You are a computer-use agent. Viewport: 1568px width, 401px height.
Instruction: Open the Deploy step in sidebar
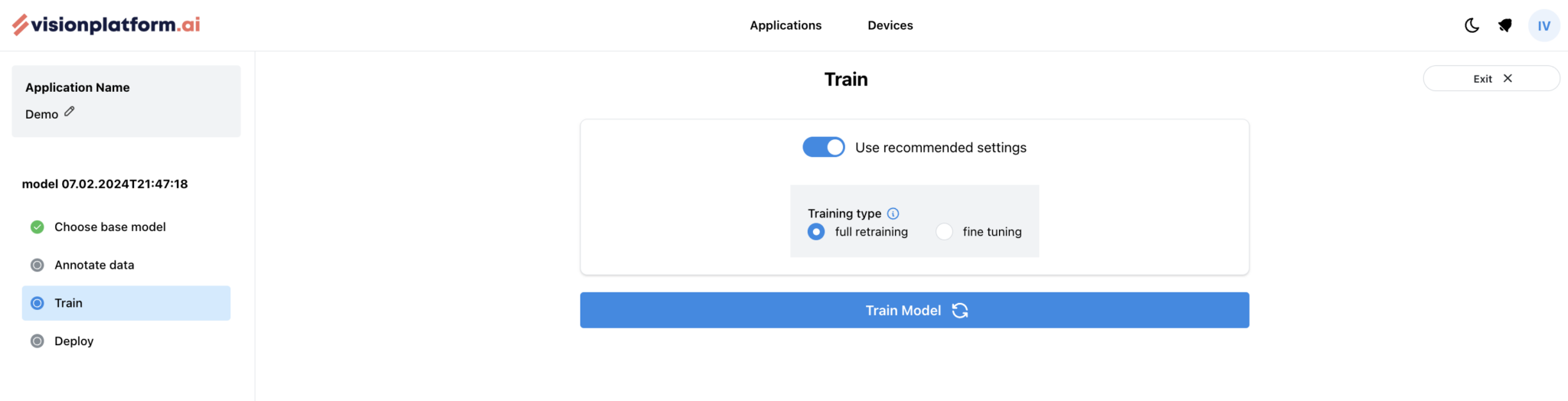click(74, 341)
